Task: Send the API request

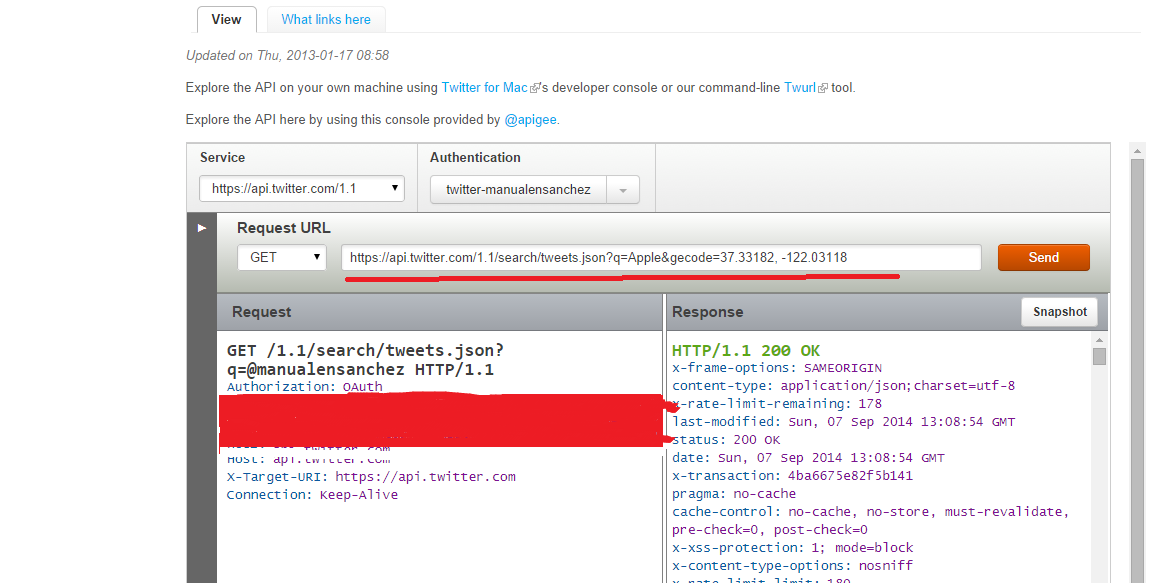Action: coord(1043,257)
